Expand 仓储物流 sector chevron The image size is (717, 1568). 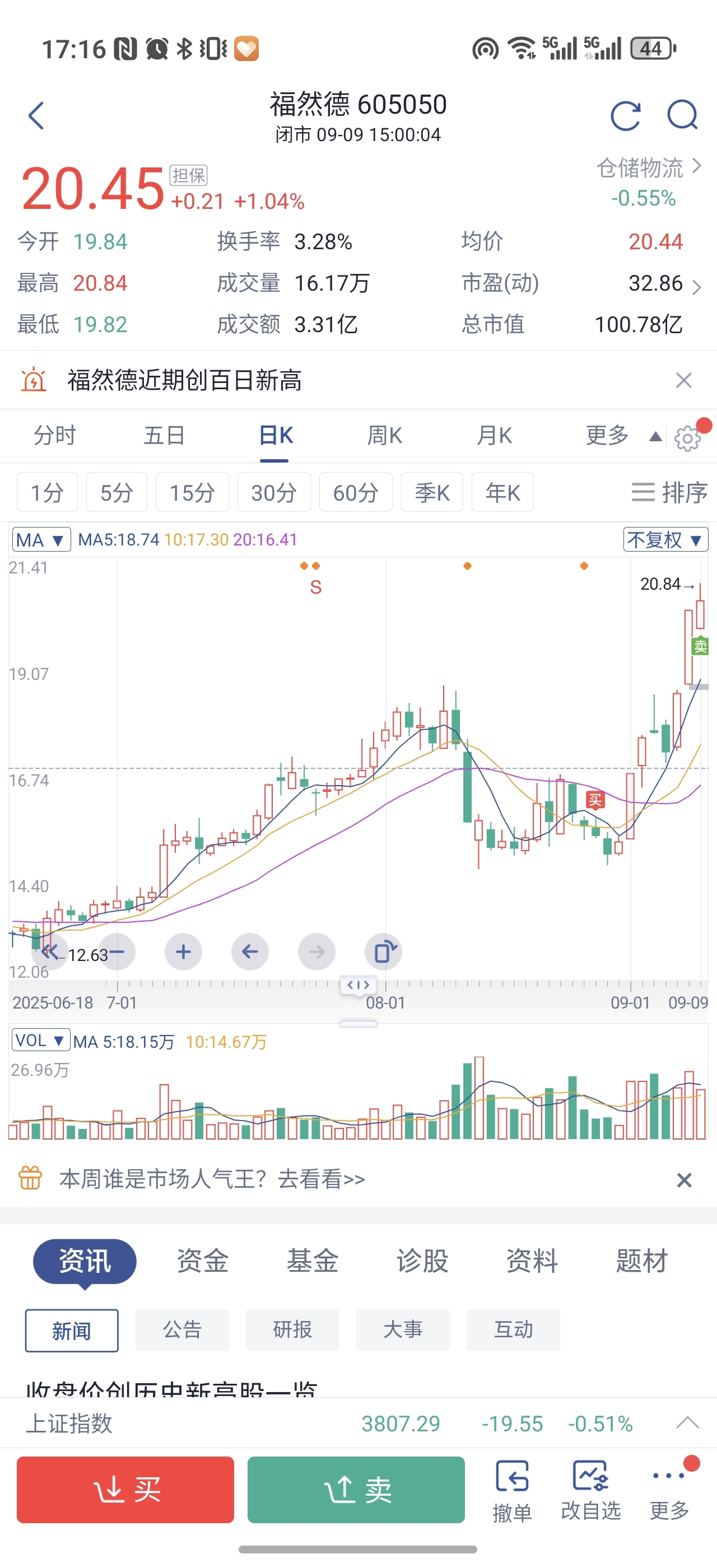[697, 166]
